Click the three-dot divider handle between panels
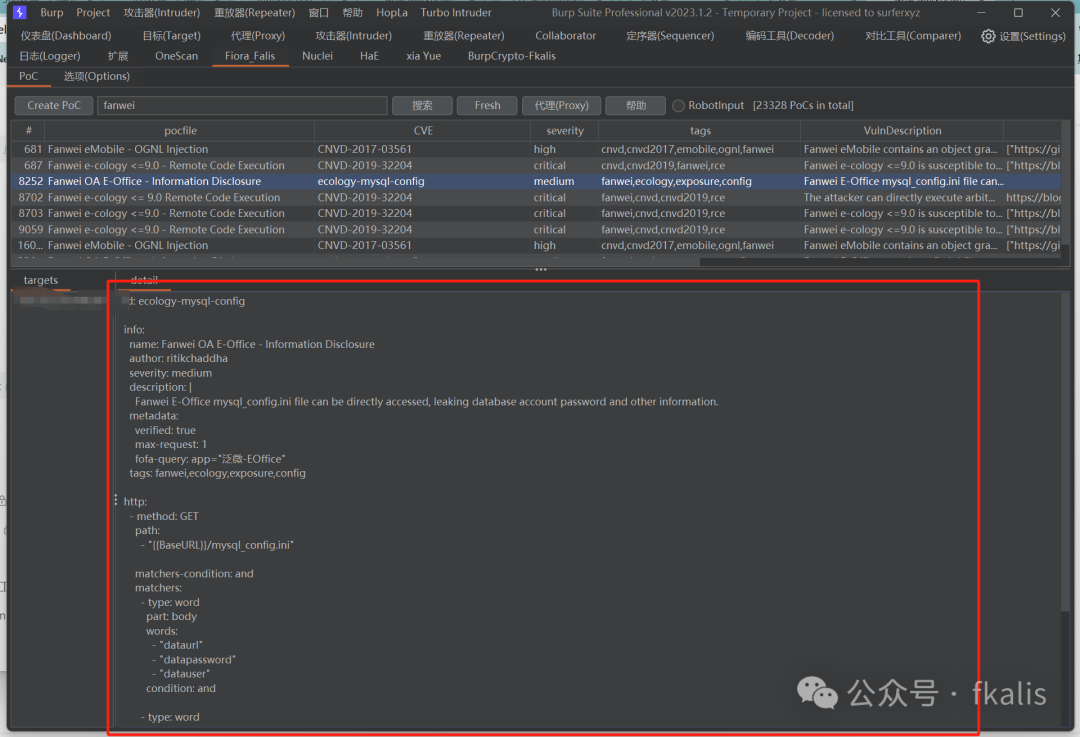Screen dimensions: 1080x737 click(x=541, y=269)
